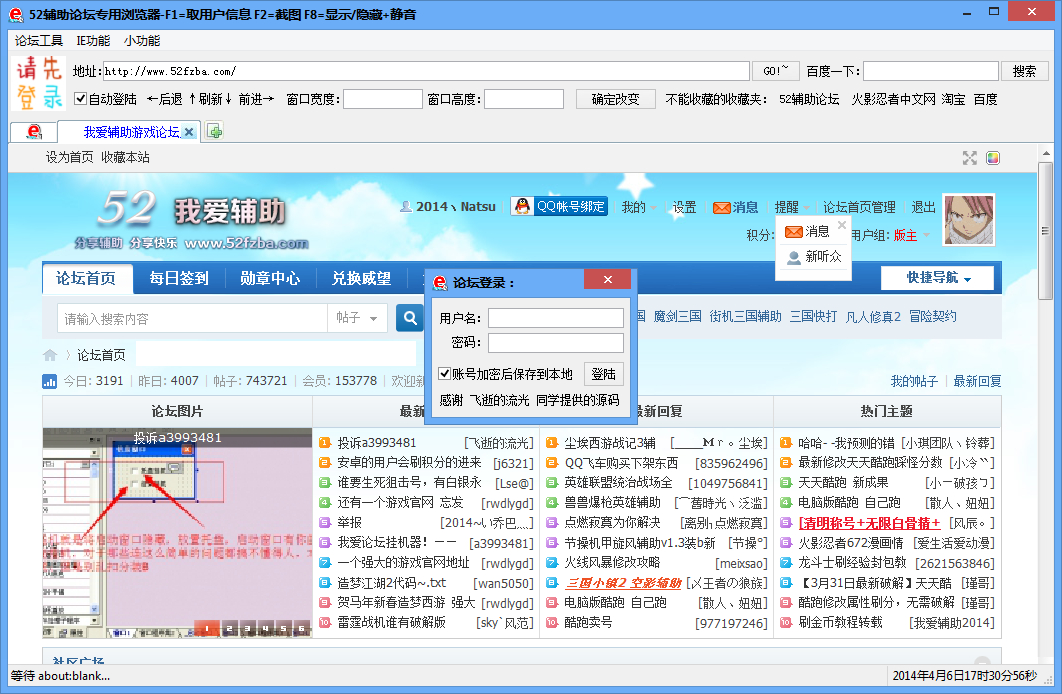Open the 小功能 menu
The image size is (1062, 694).
pyautogui.click(x=142, y=41)
